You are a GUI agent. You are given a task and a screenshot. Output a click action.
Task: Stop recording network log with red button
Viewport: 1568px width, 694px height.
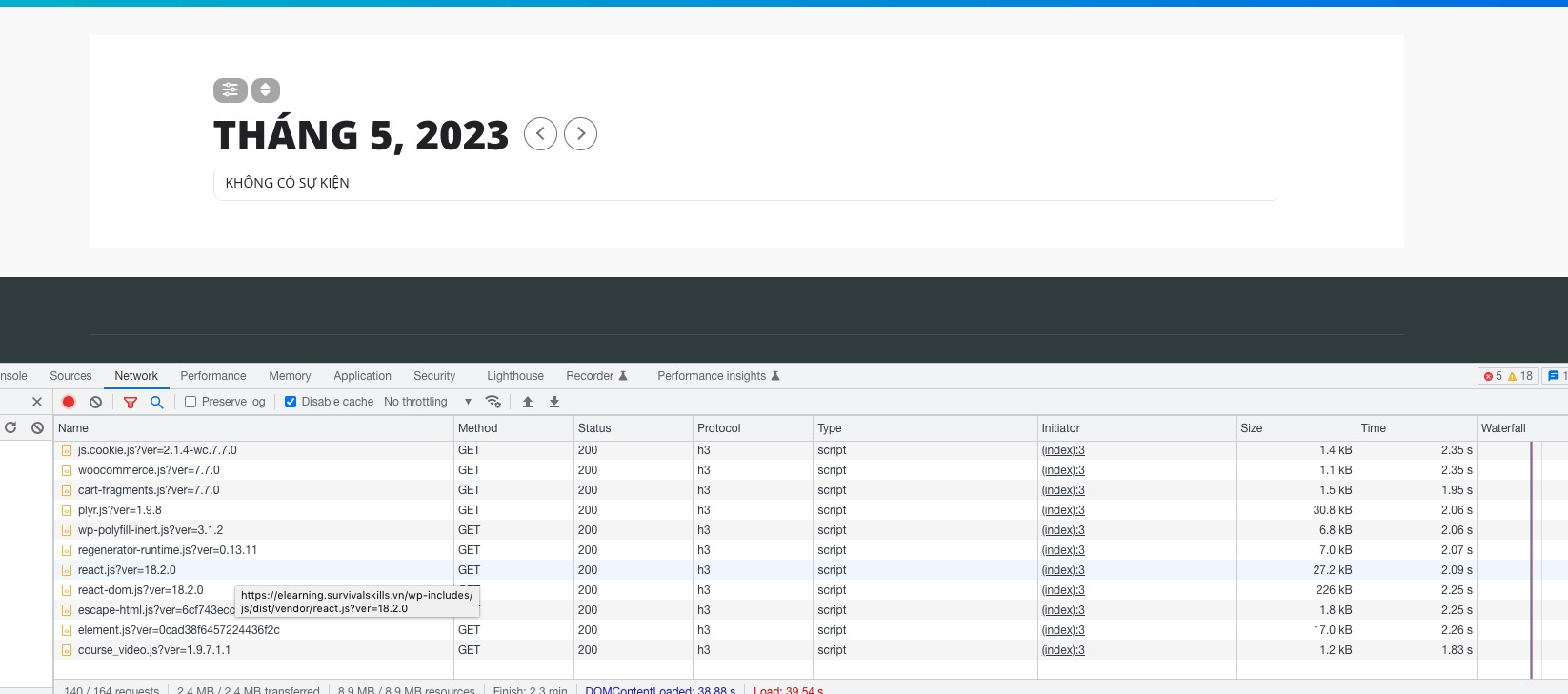(x=69, y=402)
